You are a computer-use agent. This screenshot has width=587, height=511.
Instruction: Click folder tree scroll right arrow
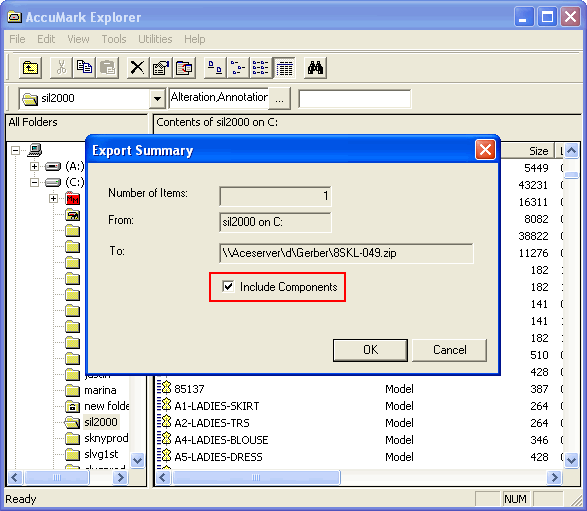(x=121, y=477)
